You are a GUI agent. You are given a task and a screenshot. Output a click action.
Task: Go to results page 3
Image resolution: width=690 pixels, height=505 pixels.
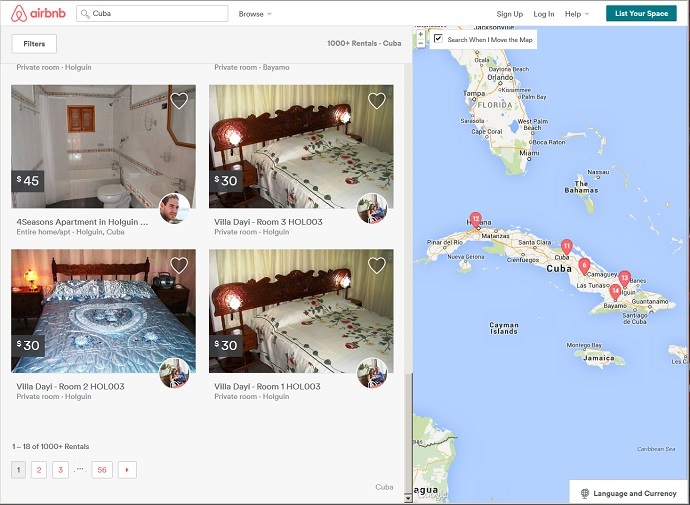pos(60,470)
